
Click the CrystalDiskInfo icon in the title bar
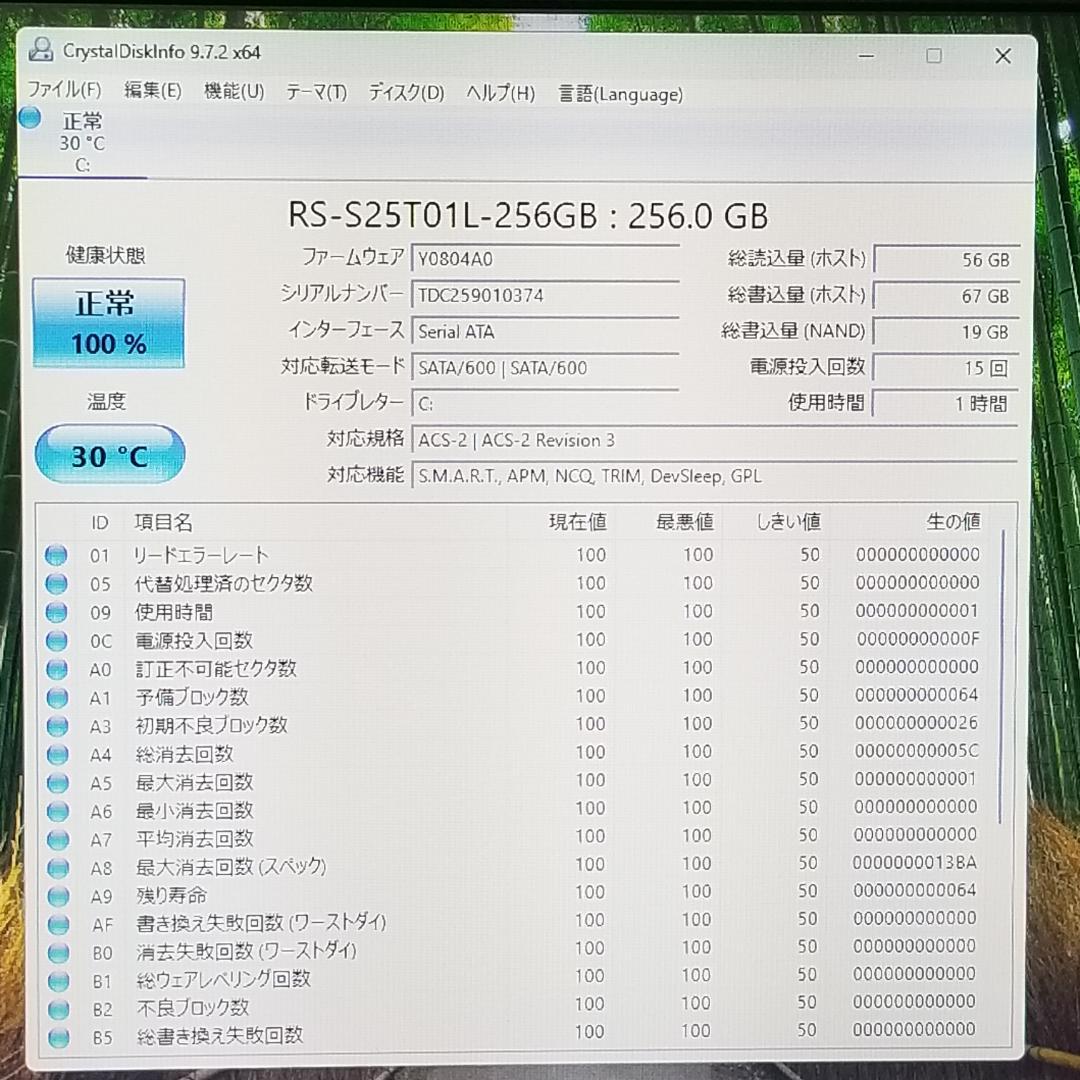point(40,51)
